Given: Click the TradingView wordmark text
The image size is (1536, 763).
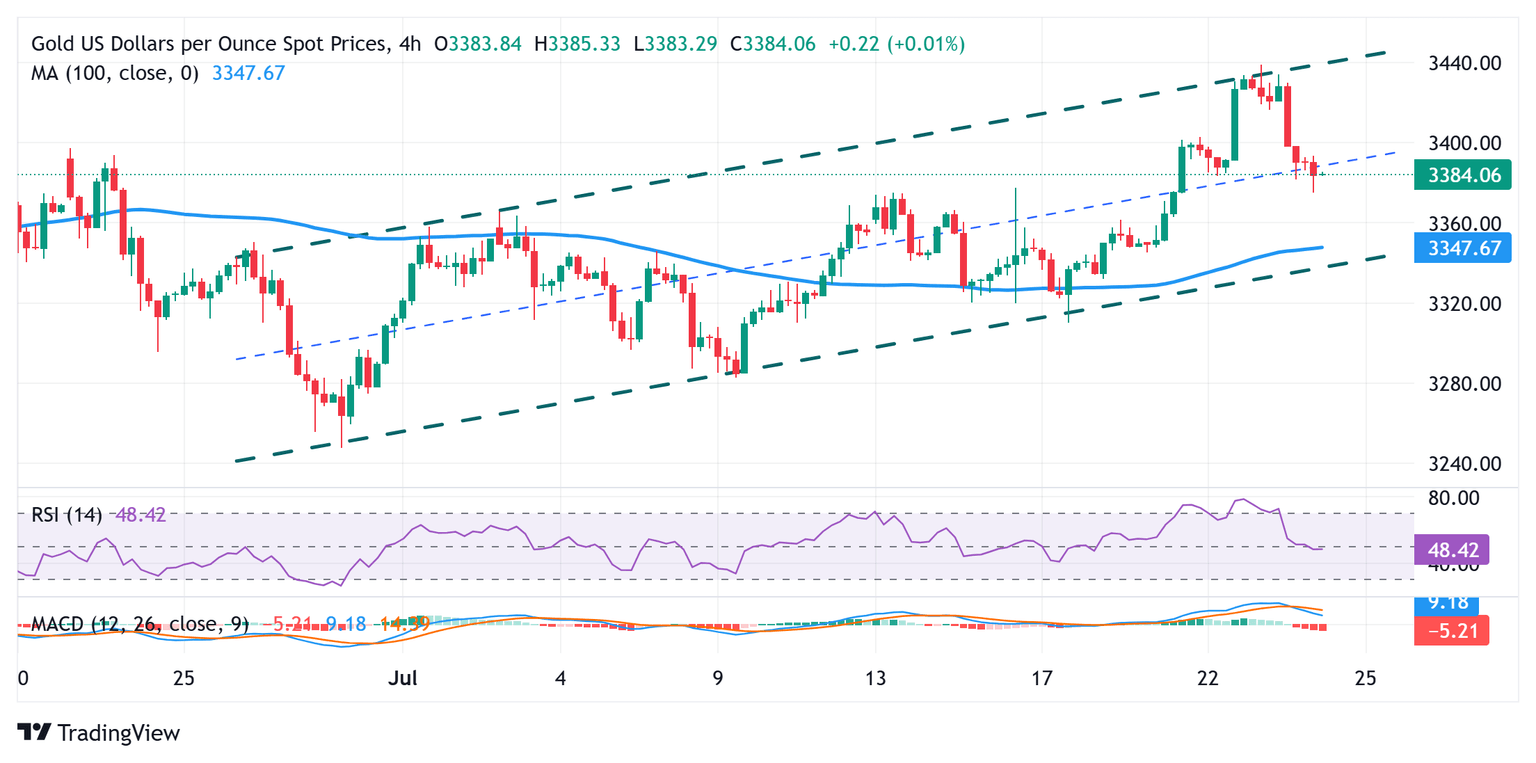Looking at the screenshot, I should click(x=119, y=733).
